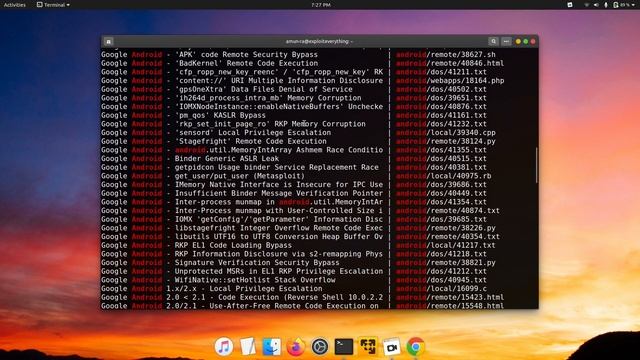Open the Finder-style file manager in dock

tap(271, 347)
